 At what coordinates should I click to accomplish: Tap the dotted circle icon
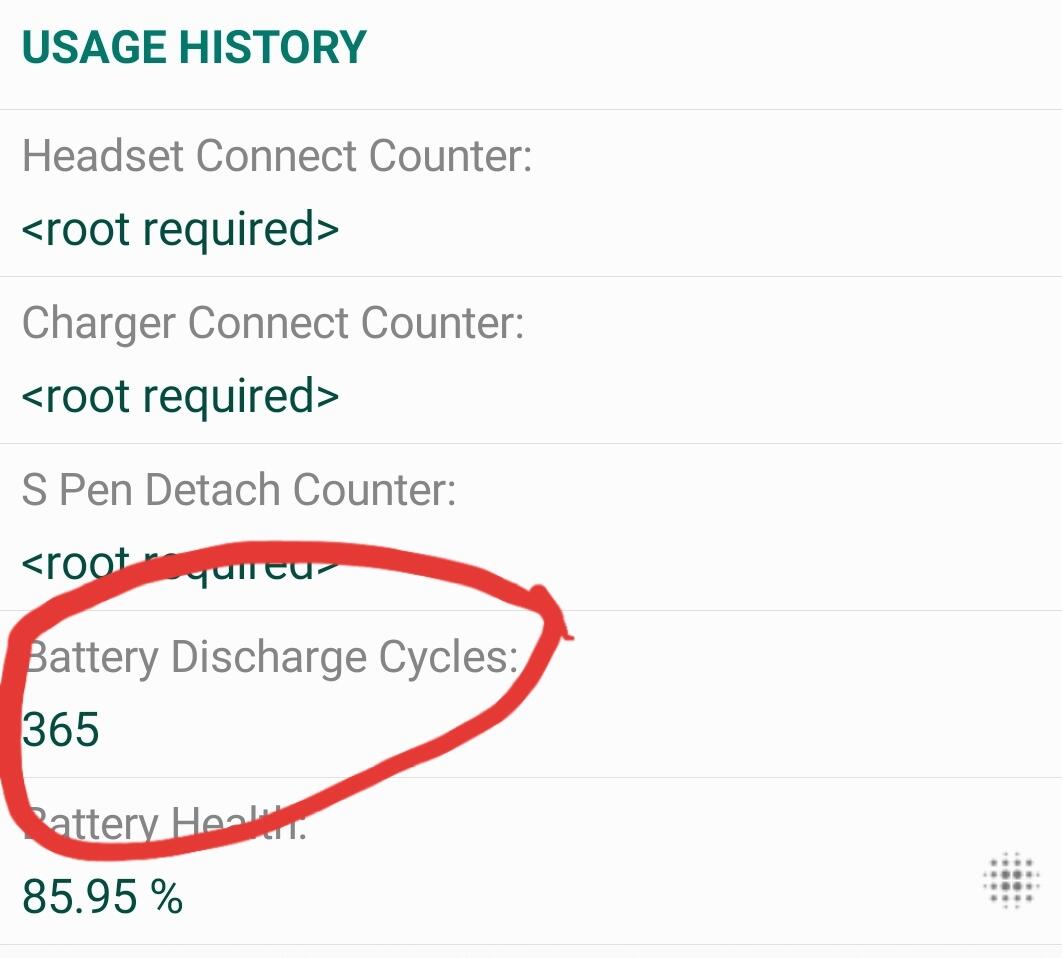pos(1010,880)
